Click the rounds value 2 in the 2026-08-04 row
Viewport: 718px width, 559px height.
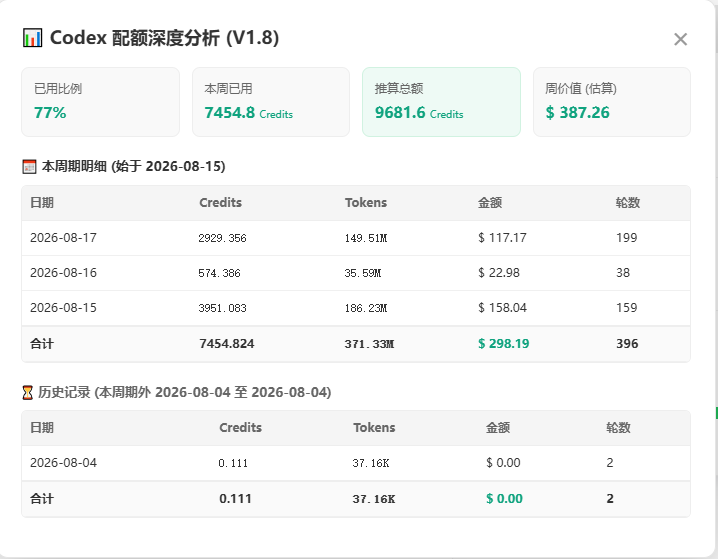(609, 463)
